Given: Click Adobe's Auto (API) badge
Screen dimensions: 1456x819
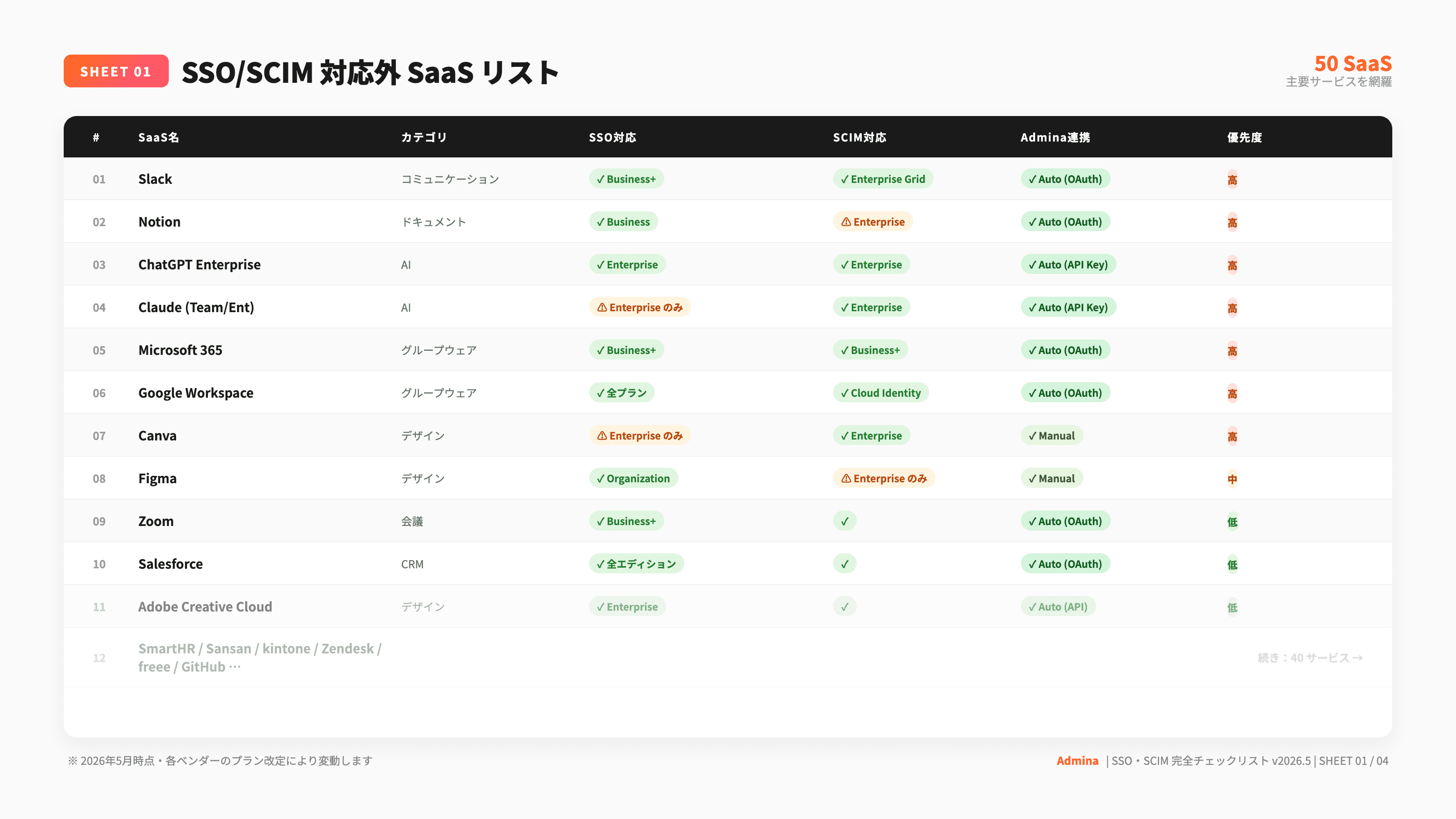Looking at the screenshot, I should tap(1058, 607).
